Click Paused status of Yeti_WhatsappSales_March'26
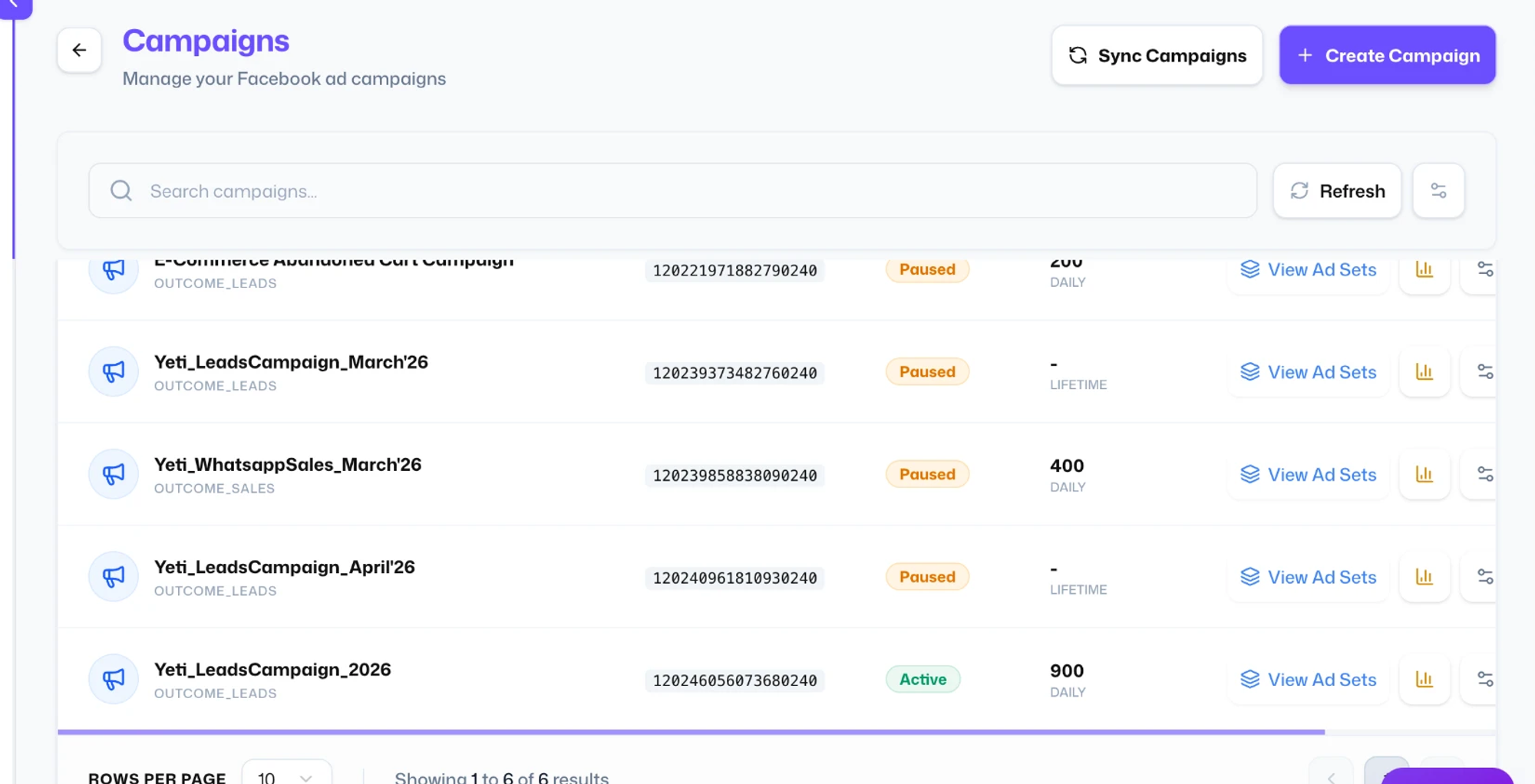Screen dimensions: 1535x784 click(x=927, y=474)
